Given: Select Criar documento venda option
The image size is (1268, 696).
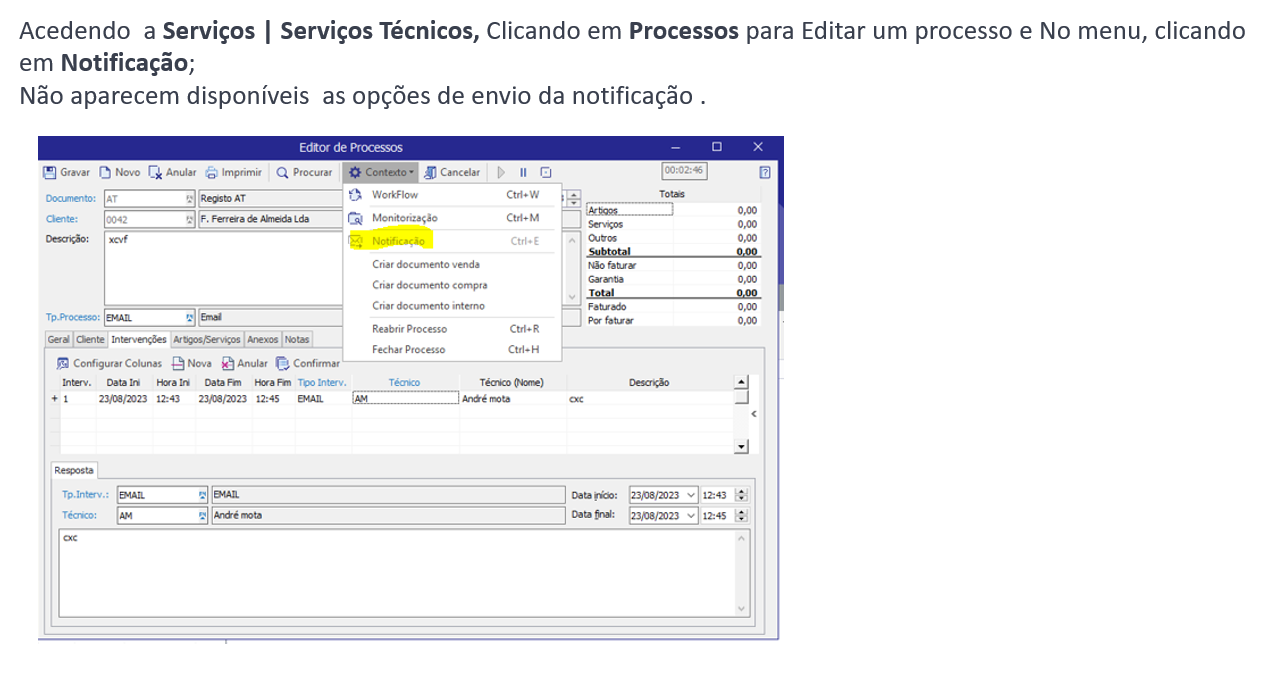Looking at the screenshot, I should [425, 265].
